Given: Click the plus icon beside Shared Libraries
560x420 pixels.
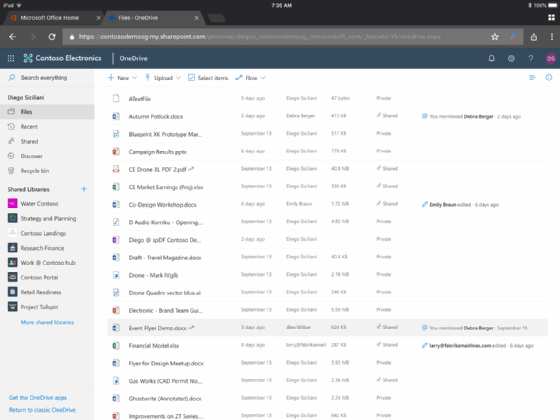Looking at the screenshot, I should (x=84, y=189).
